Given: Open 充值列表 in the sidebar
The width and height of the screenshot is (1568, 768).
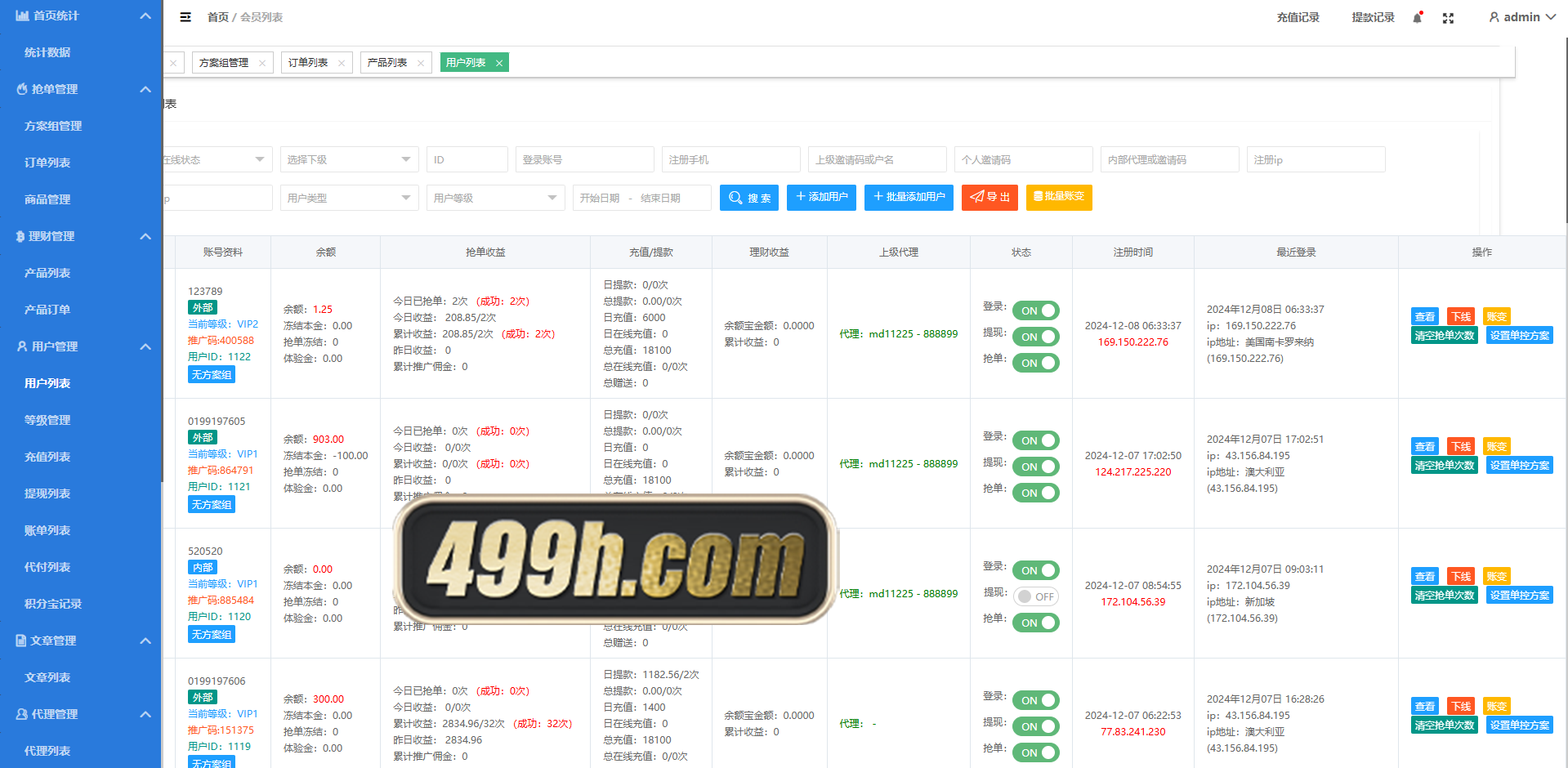Looking at the screenshot, I should click(x=47, y=457).
